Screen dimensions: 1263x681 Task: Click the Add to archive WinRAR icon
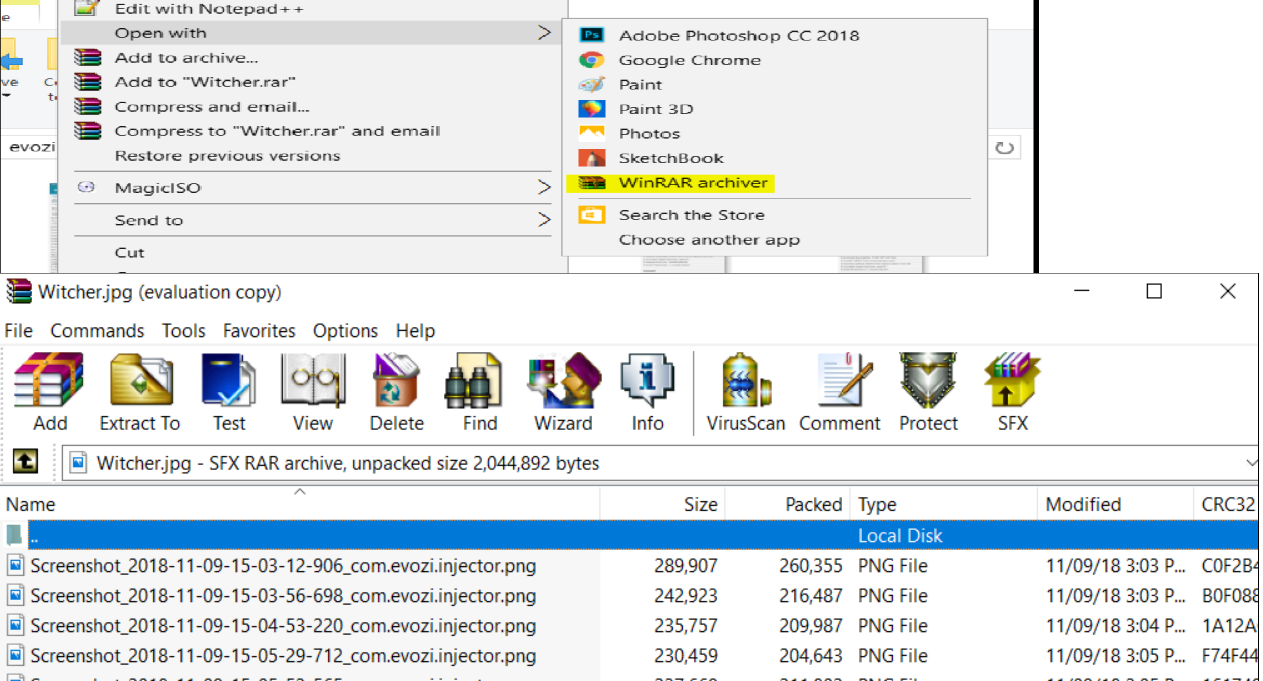88,57
